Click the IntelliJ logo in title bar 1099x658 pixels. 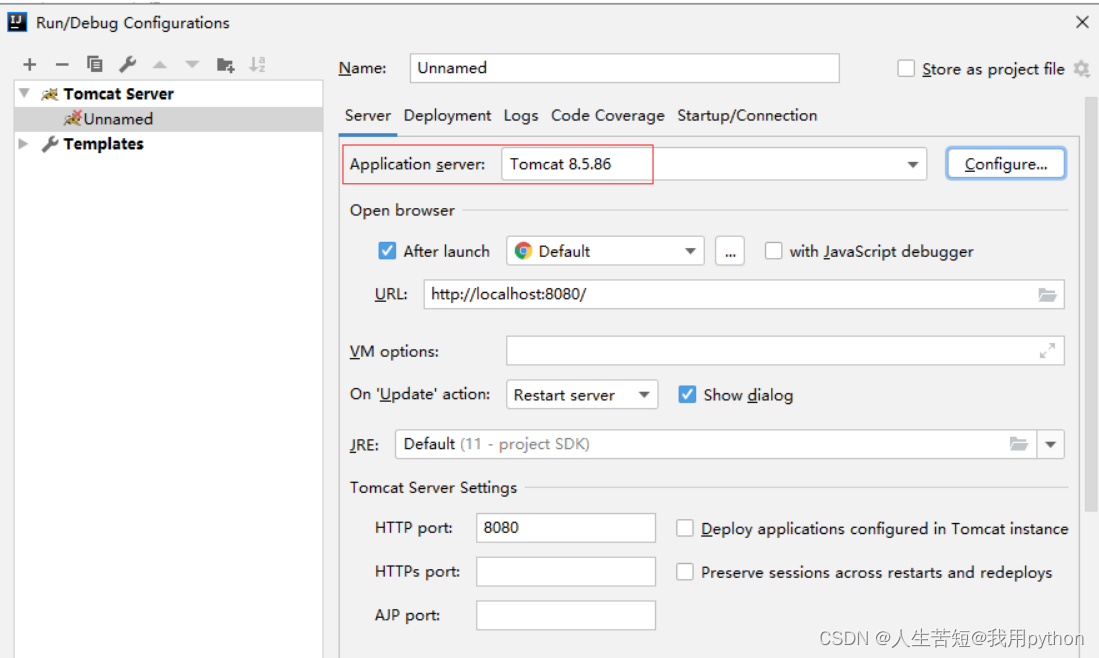[x=17, y=22]
